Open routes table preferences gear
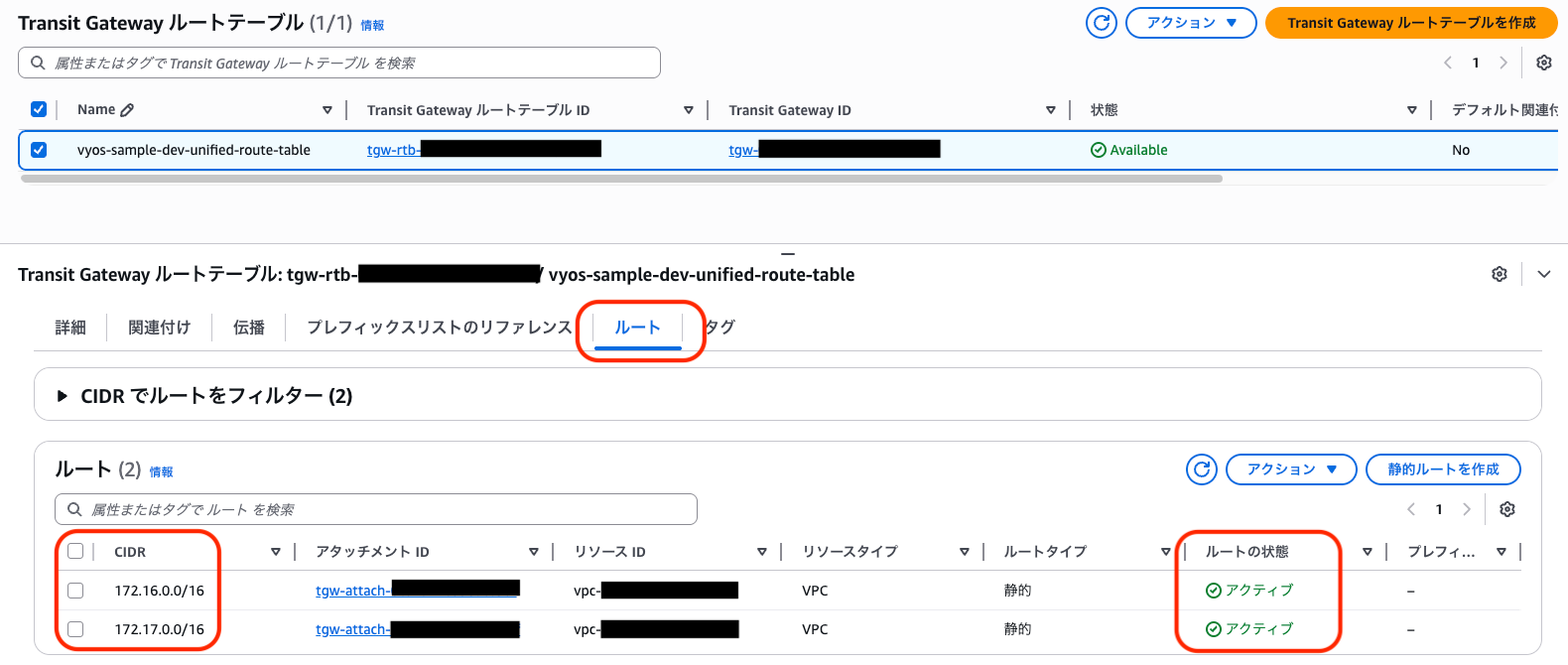 point(1507,509)
